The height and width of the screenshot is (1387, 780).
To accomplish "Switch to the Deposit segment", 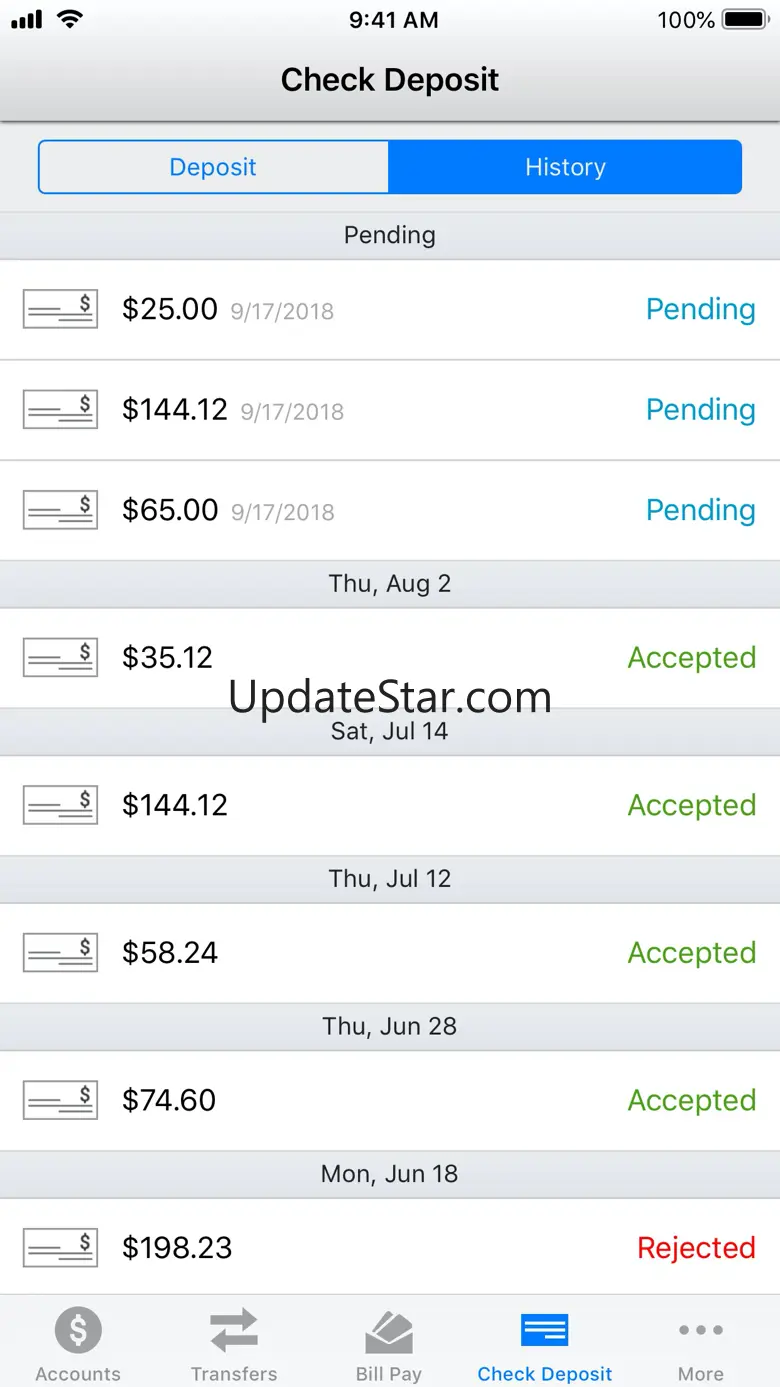I will 213,167.
